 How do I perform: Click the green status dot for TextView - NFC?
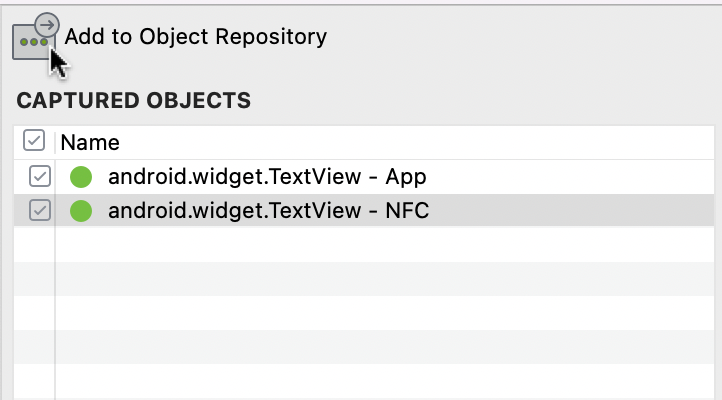pos(81,211)
